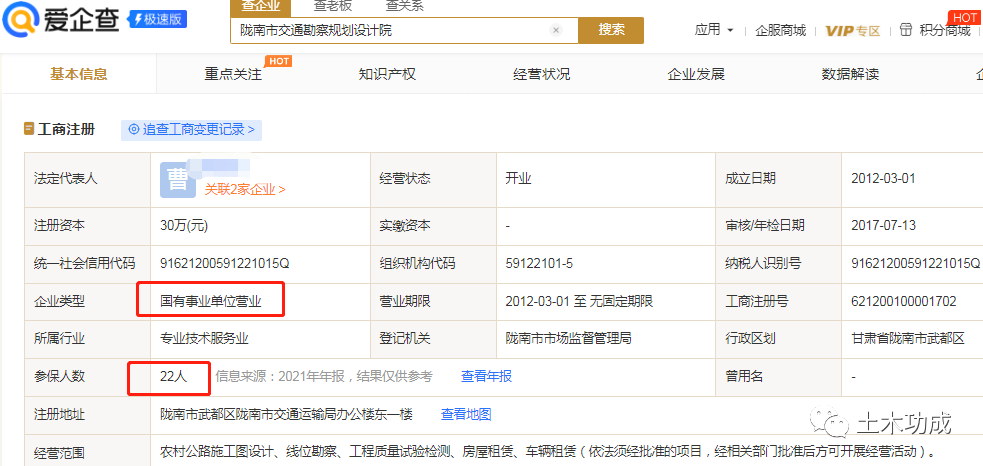Open 企服商城 link

point(781,30)
